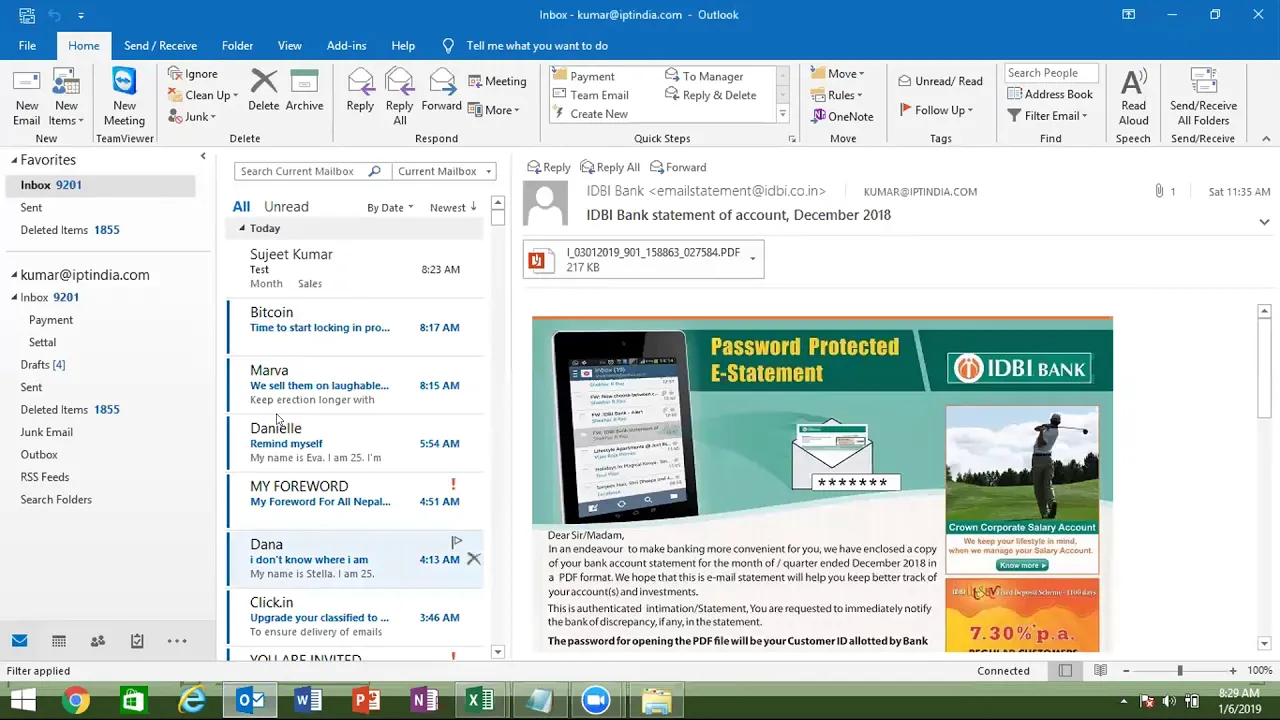The height and width of the screenshot is (720, 1280).
Task: Switch to Mail view in navigation bar
Action: pos(19,641)
